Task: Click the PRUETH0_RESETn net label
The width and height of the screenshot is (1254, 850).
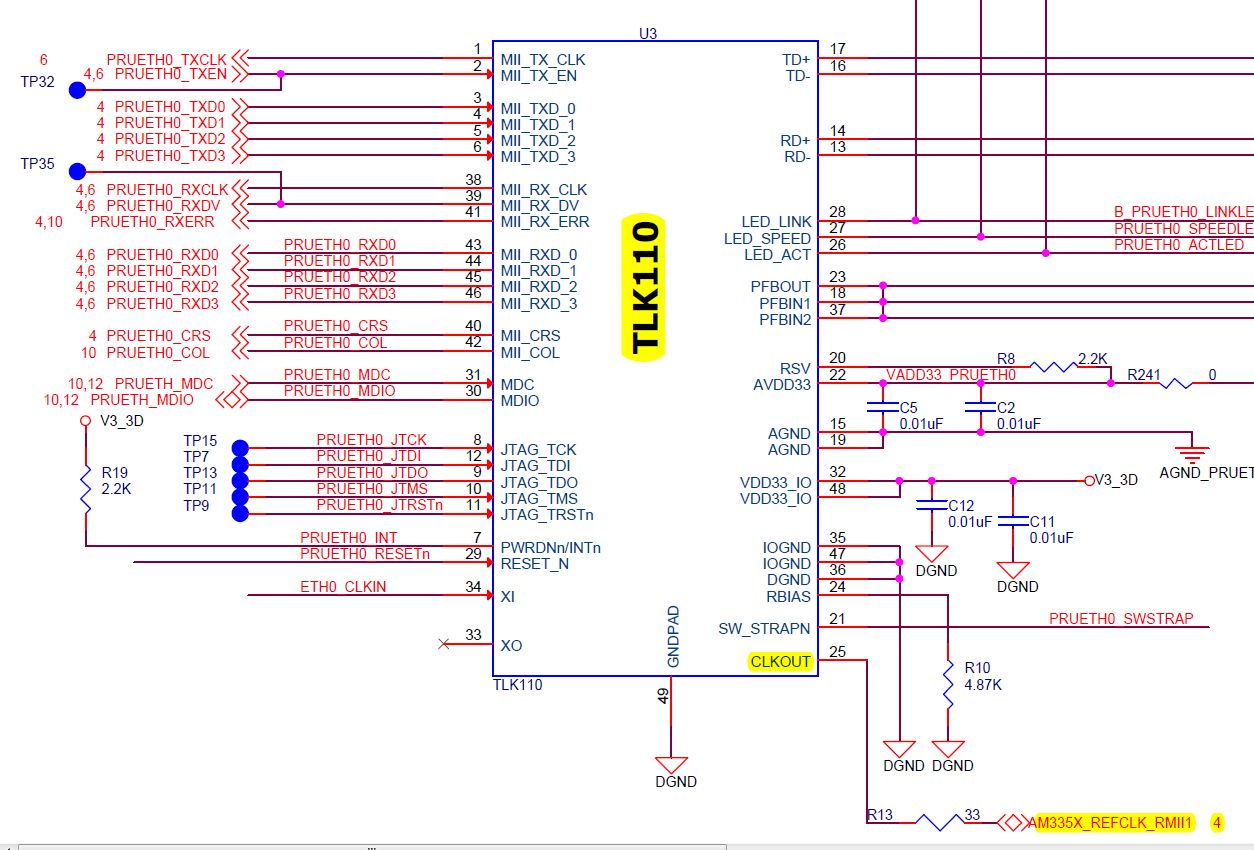Action: 365,553
